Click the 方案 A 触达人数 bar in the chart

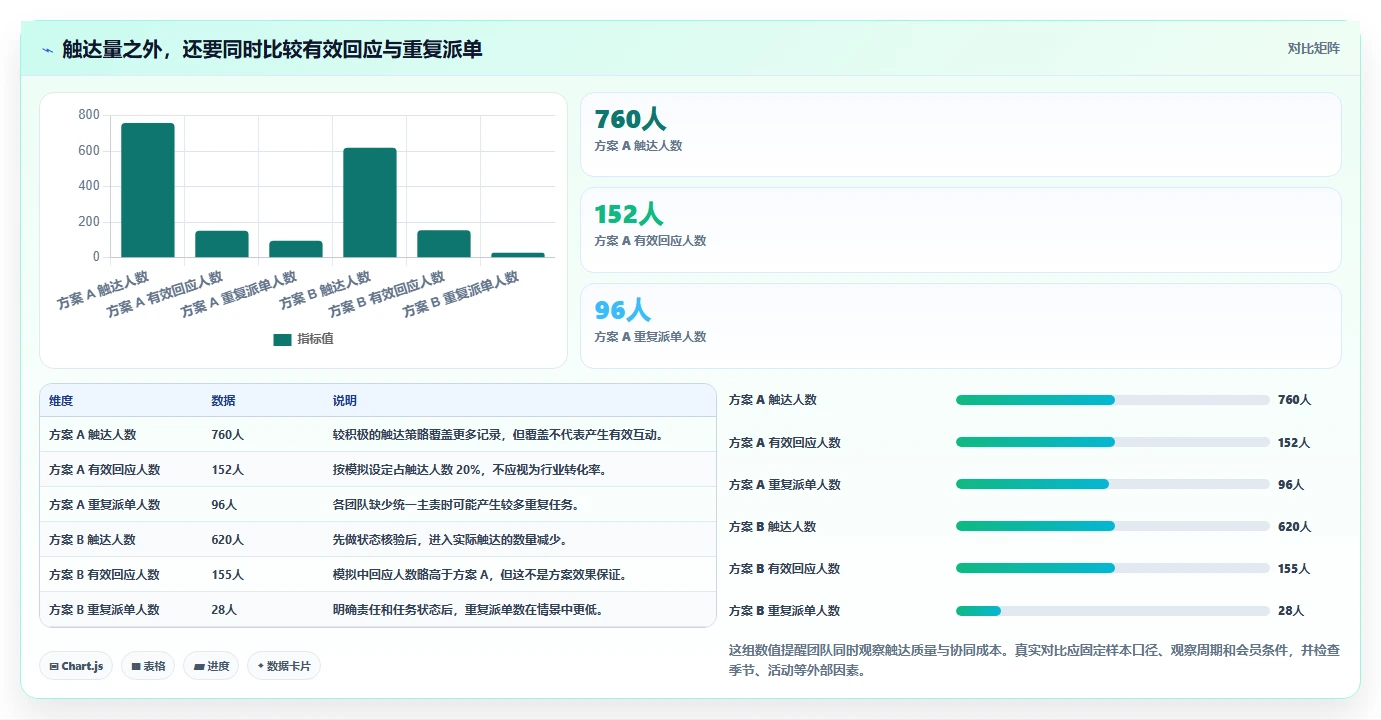point(148,190)
